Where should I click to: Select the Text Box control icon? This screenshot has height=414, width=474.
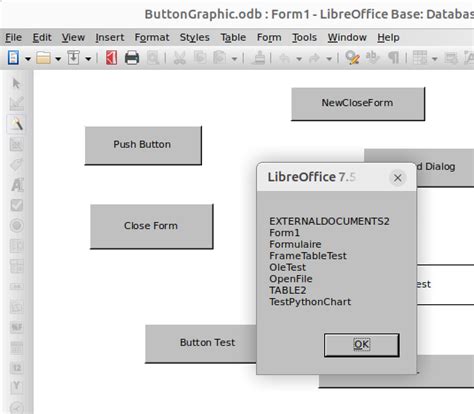(x=17, y=185)
